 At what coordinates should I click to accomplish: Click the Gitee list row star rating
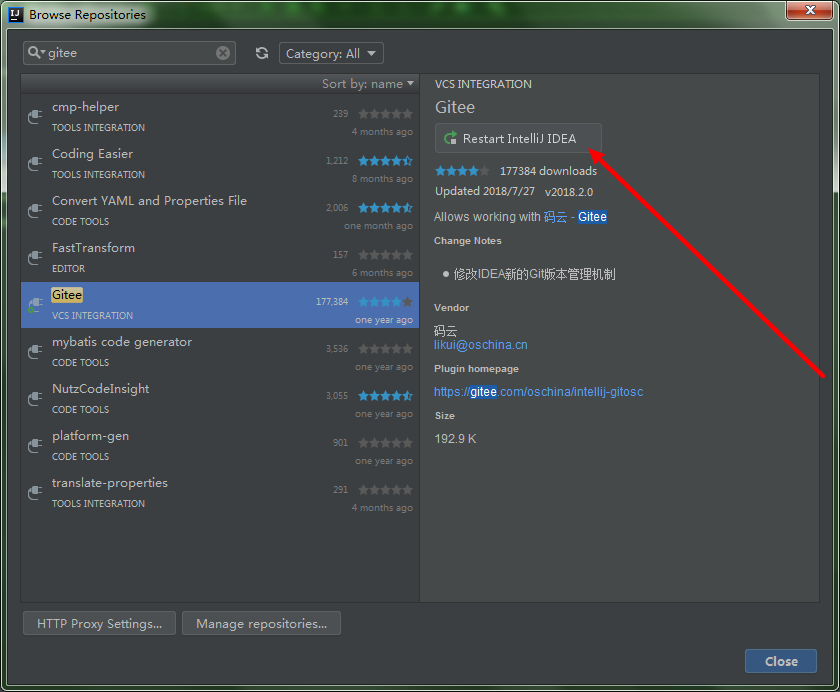[x=385, y=302]
